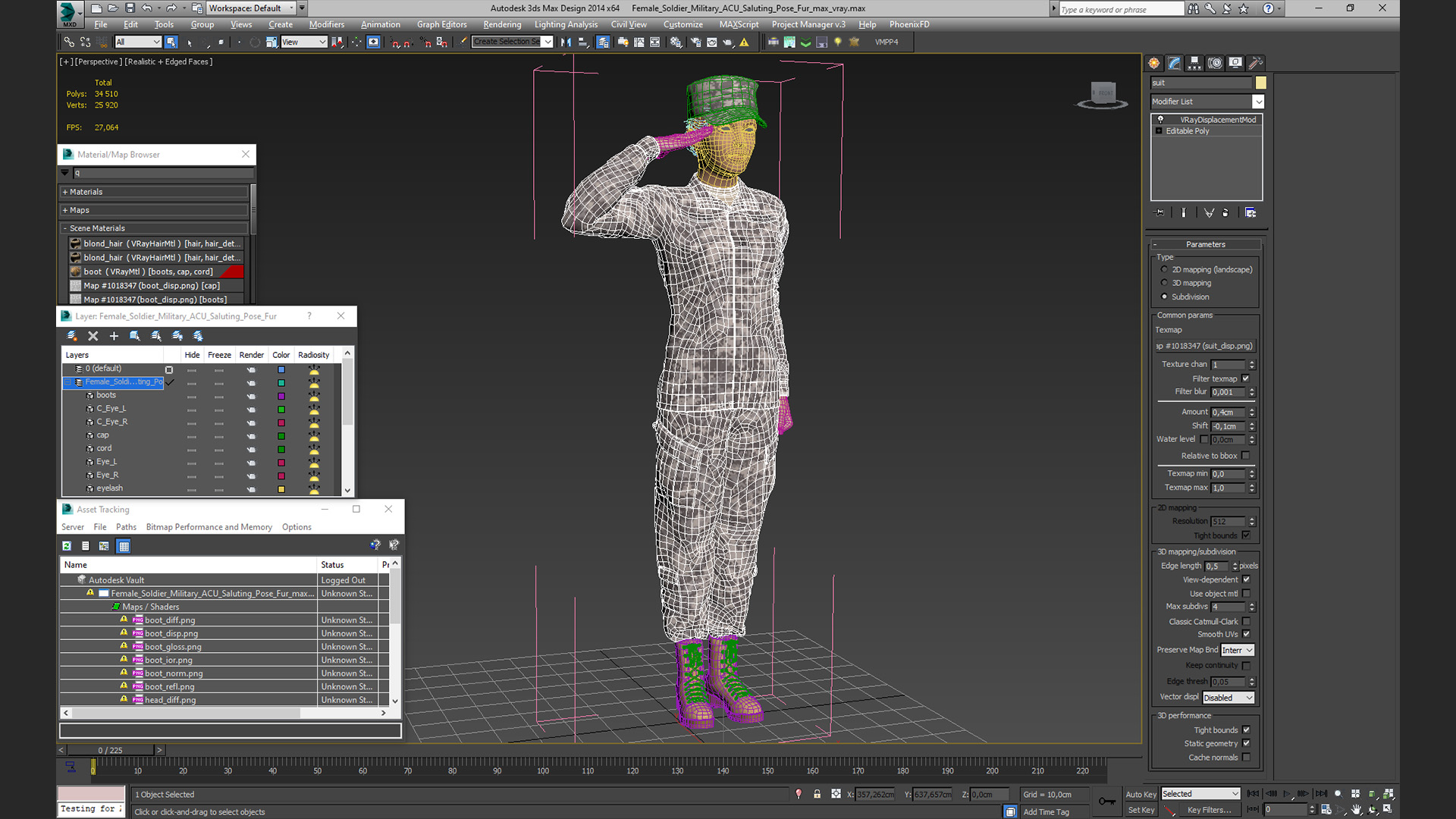Open the Motion command panel tab
The width and height of the screenshot is (1456, 819).
click(x=1215, y=63)
